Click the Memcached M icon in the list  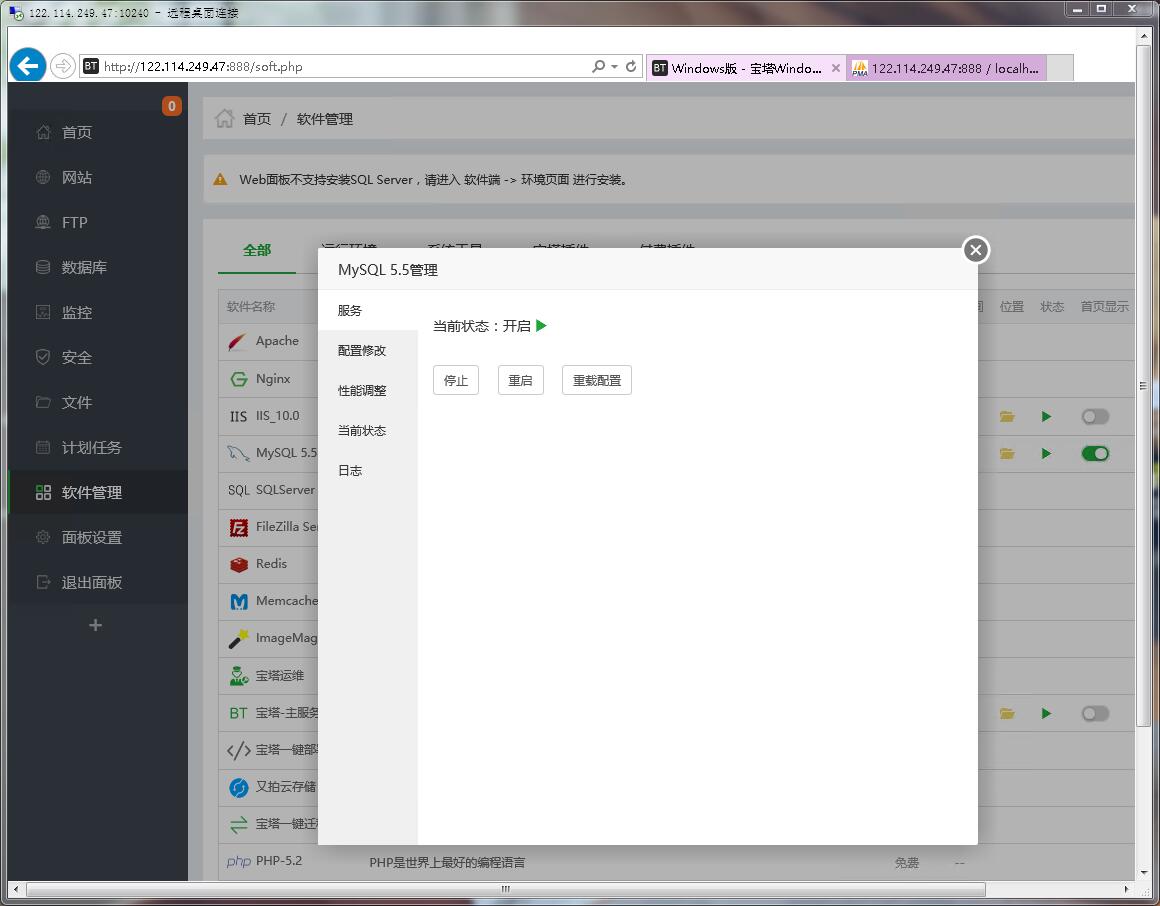pos(238,601)
